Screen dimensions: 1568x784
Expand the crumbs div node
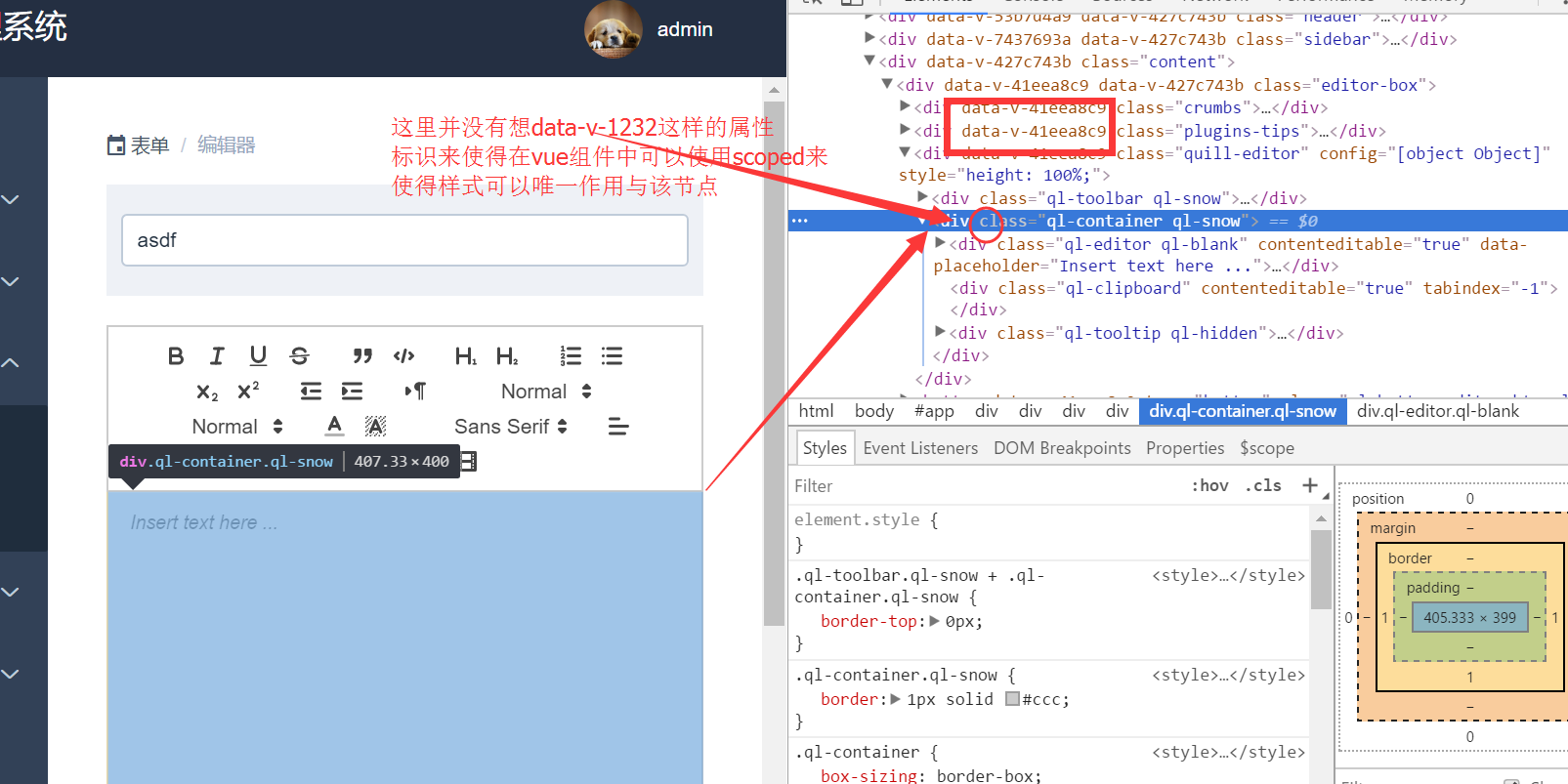pos(906,106)
